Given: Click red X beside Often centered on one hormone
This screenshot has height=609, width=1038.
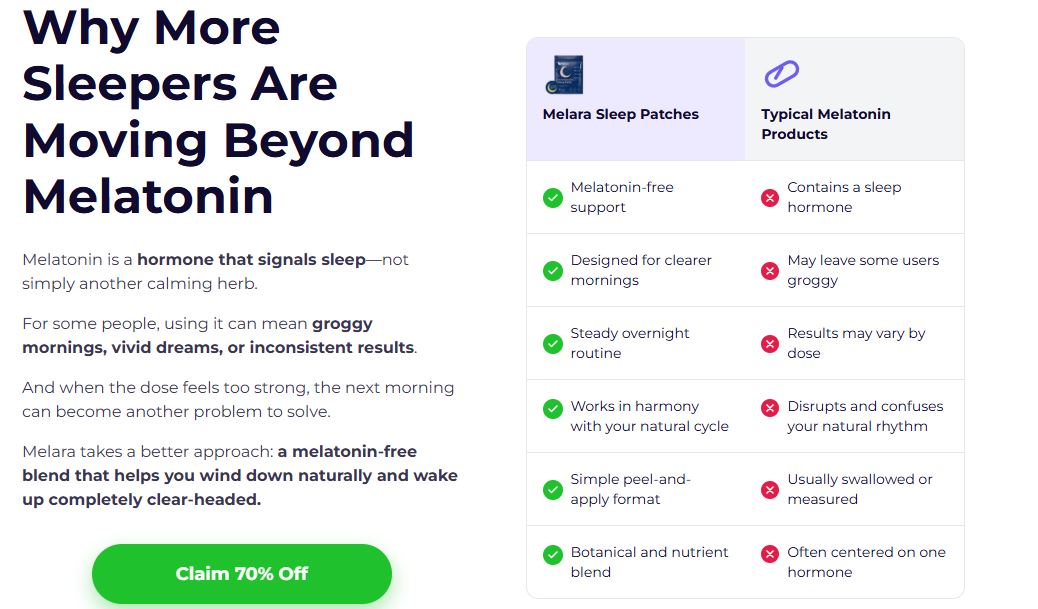Looking at the screenshot, I should pos(769,553).
